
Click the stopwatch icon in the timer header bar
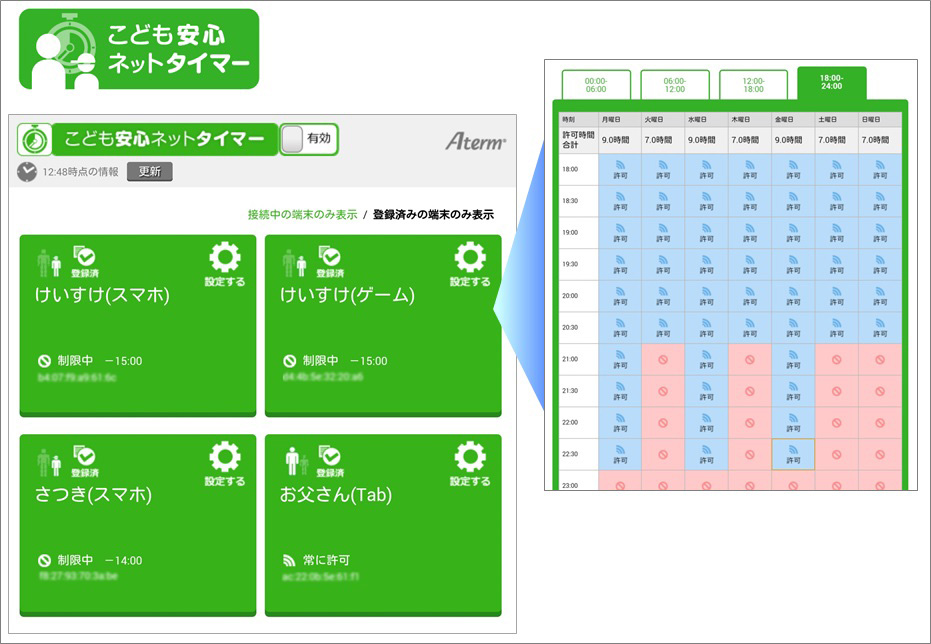pos(34,140)
